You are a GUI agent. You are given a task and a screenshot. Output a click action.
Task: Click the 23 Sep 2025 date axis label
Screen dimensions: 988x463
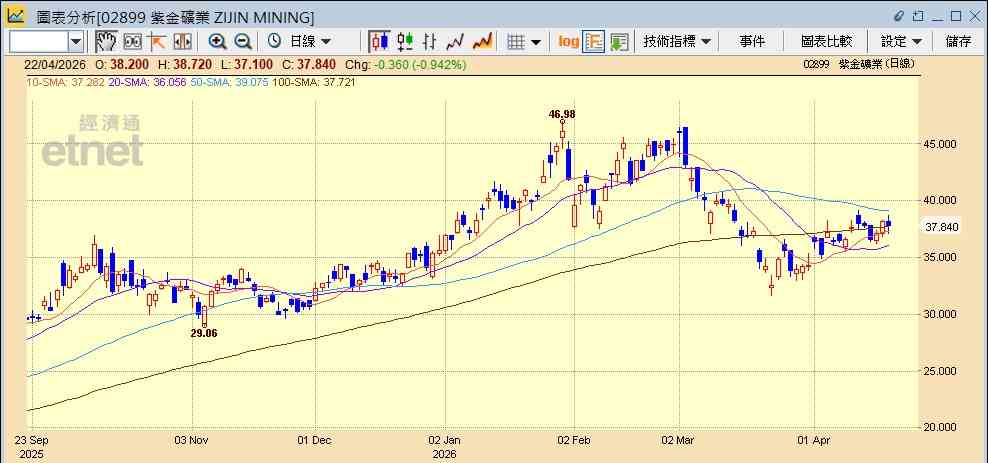[x=32, y=447]
